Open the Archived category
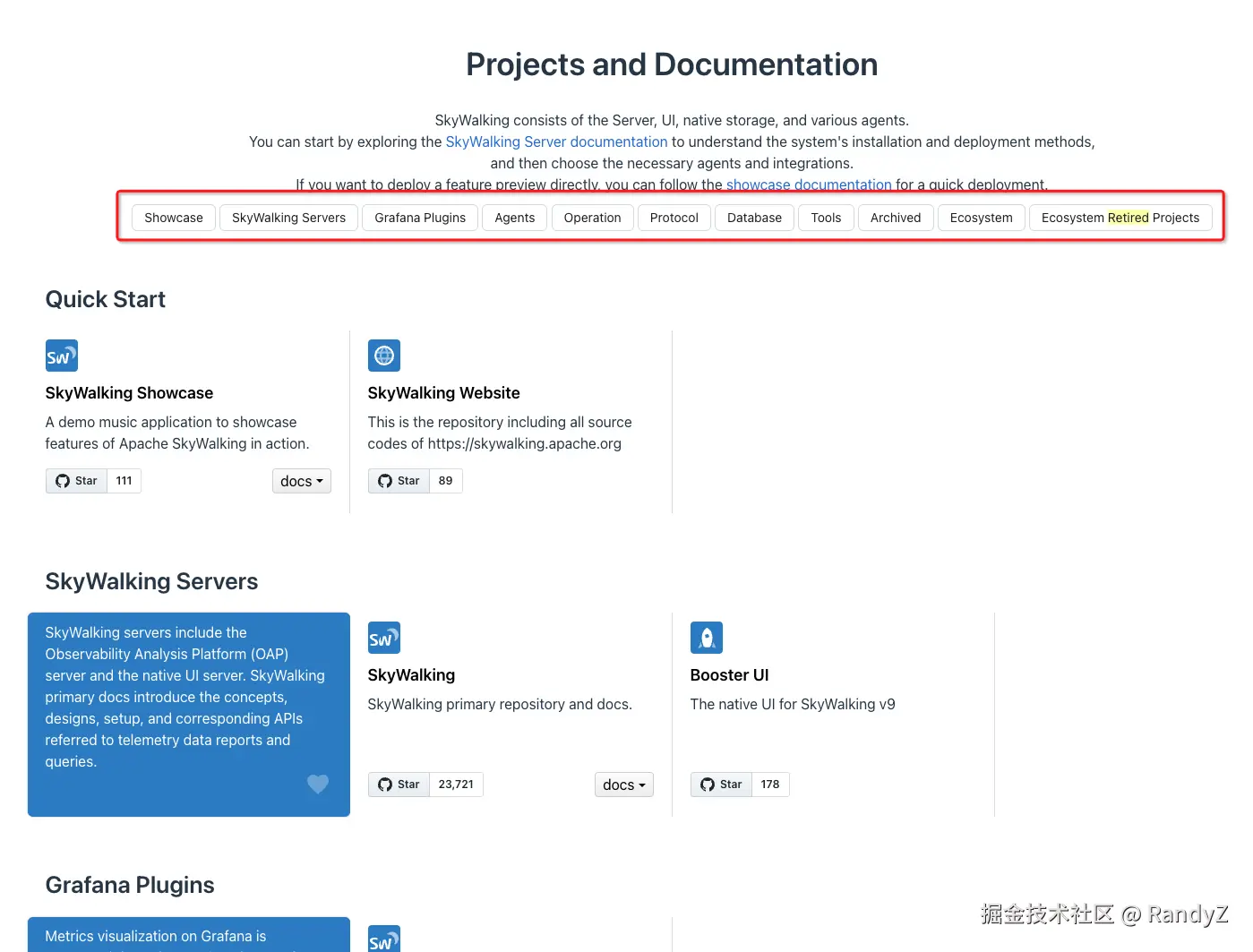 click(x=896, y=218)
